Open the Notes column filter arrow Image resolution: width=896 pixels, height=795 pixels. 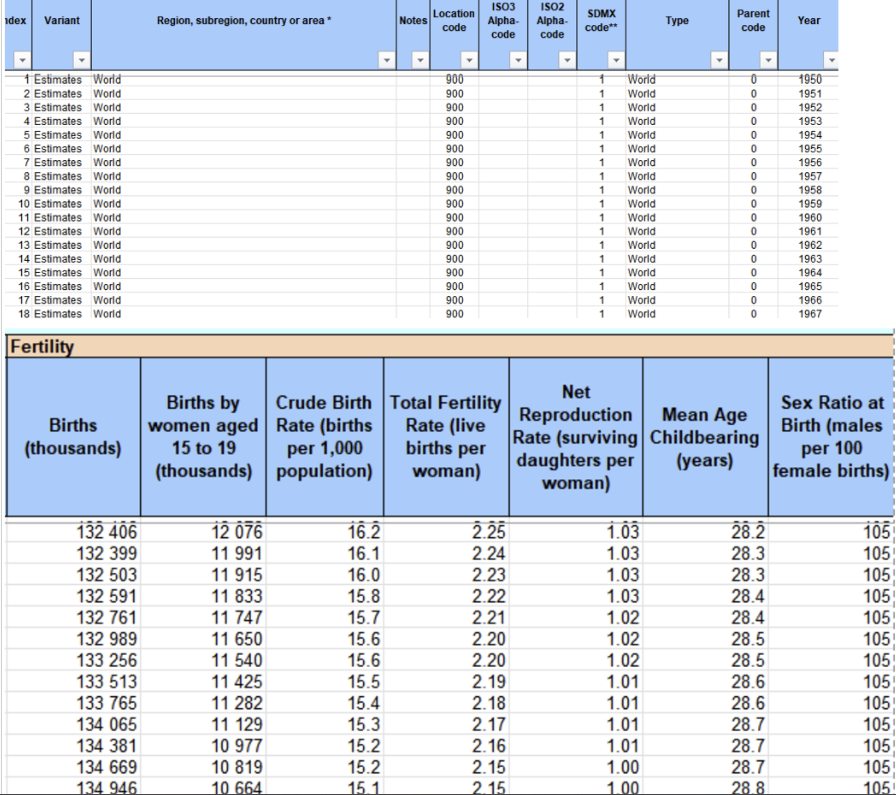420,60
